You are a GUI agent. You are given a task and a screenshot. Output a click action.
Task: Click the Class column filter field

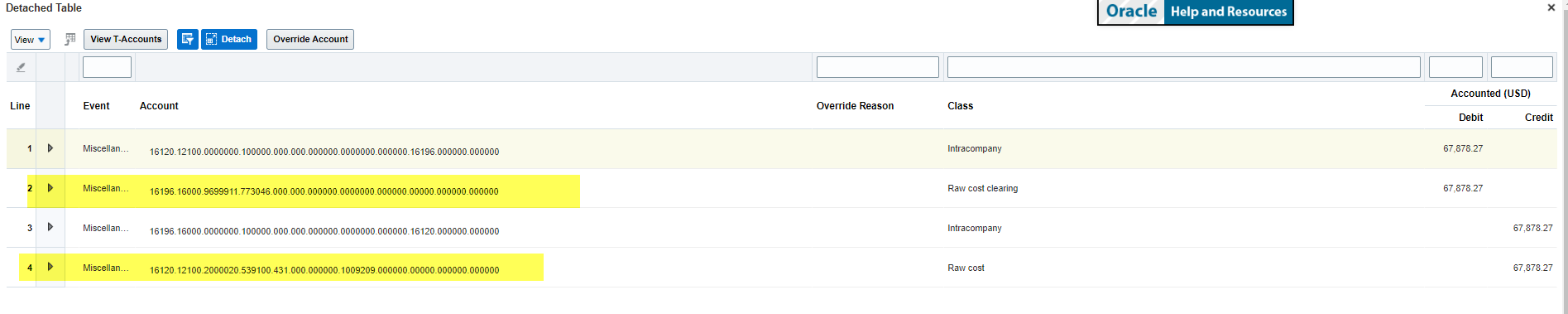[1184, 67]
